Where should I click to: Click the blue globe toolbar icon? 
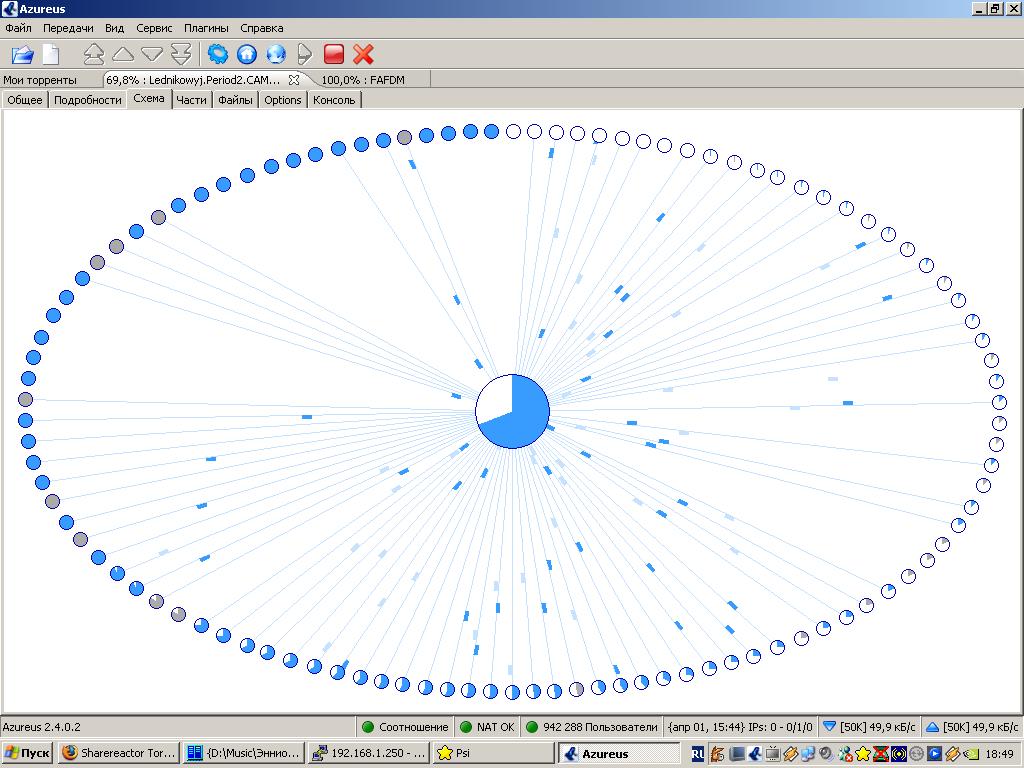[276, 54]
